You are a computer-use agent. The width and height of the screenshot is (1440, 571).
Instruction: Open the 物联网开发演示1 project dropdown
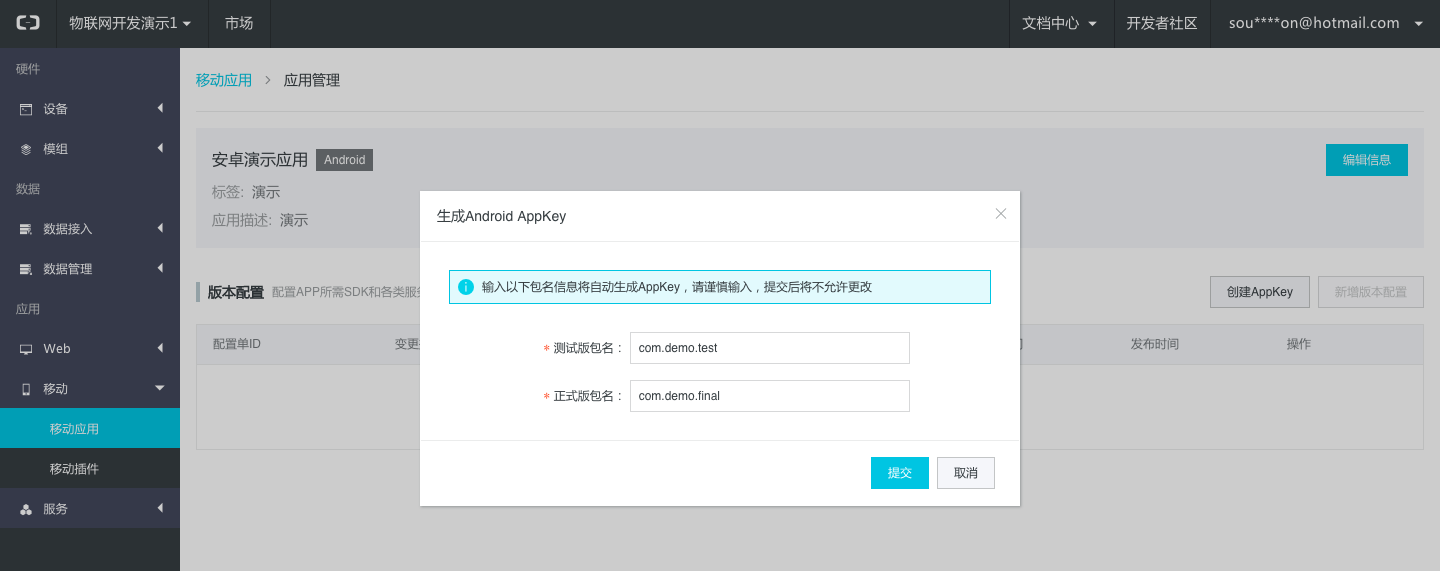pyautogui.click(x=130, y=23)
